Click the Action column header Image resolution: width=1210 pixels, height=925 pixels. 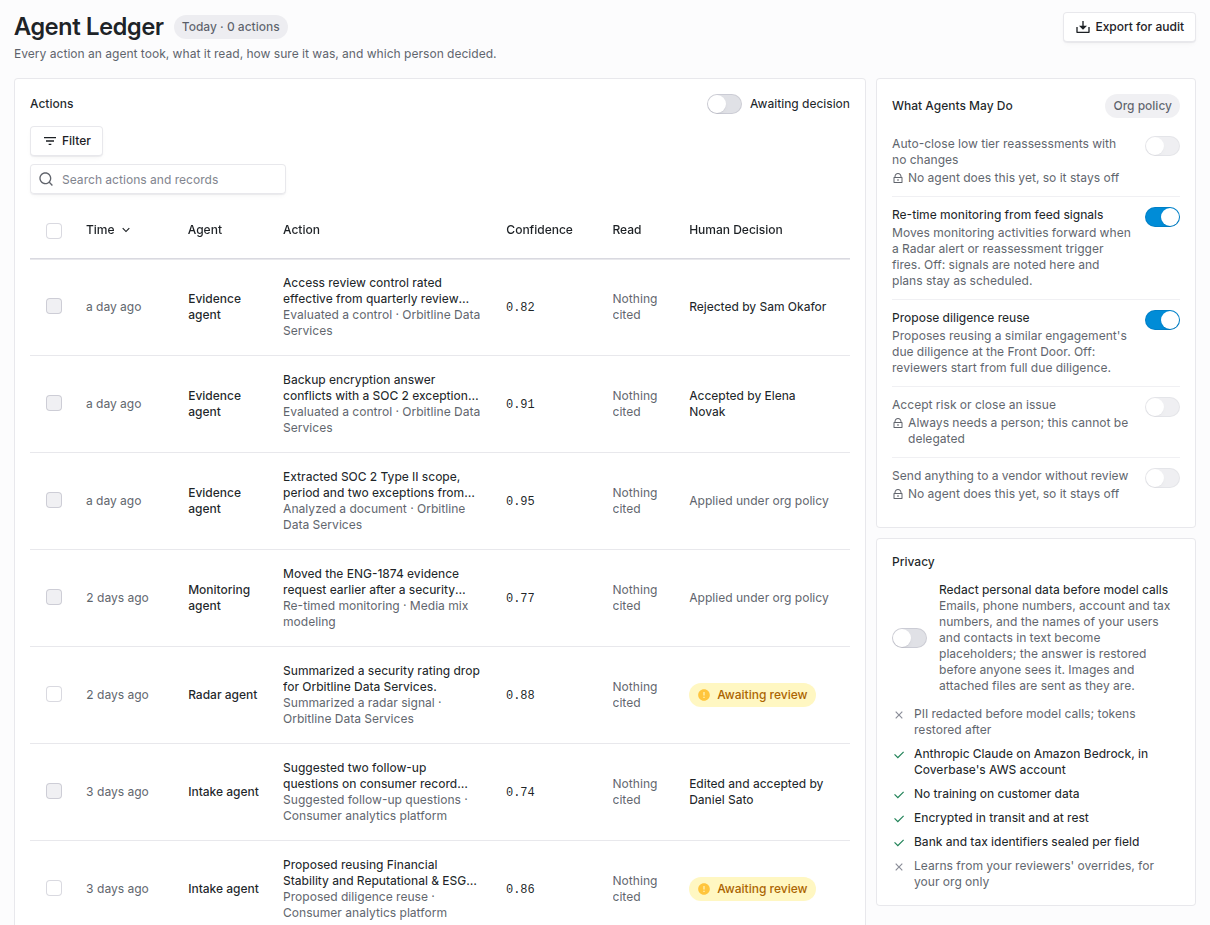click(301, 230)
